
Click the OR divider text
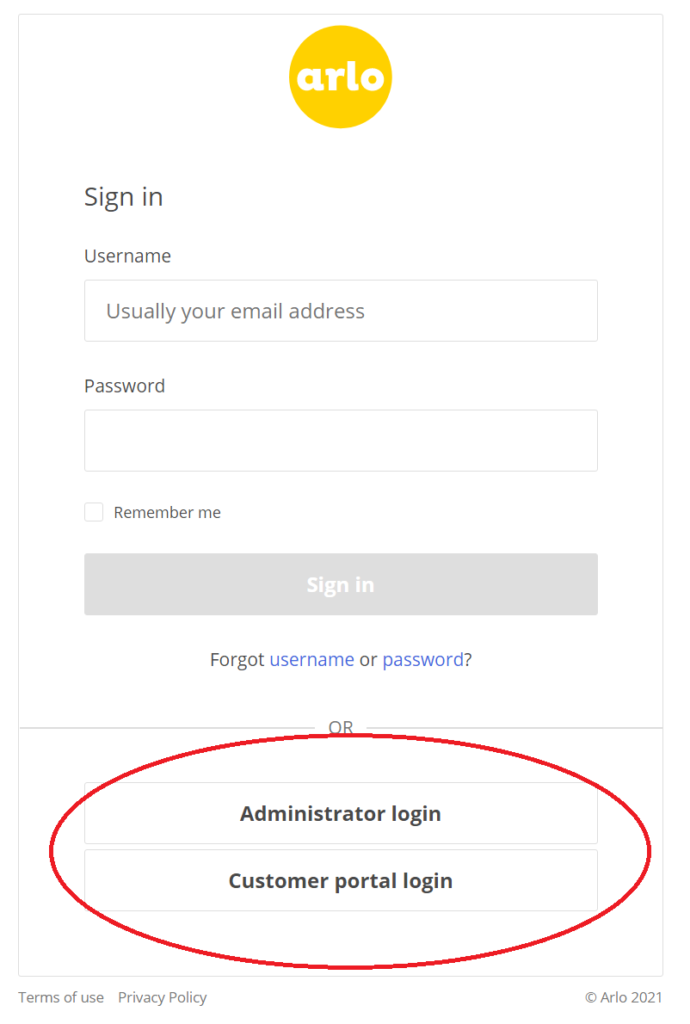pos(341,728)
